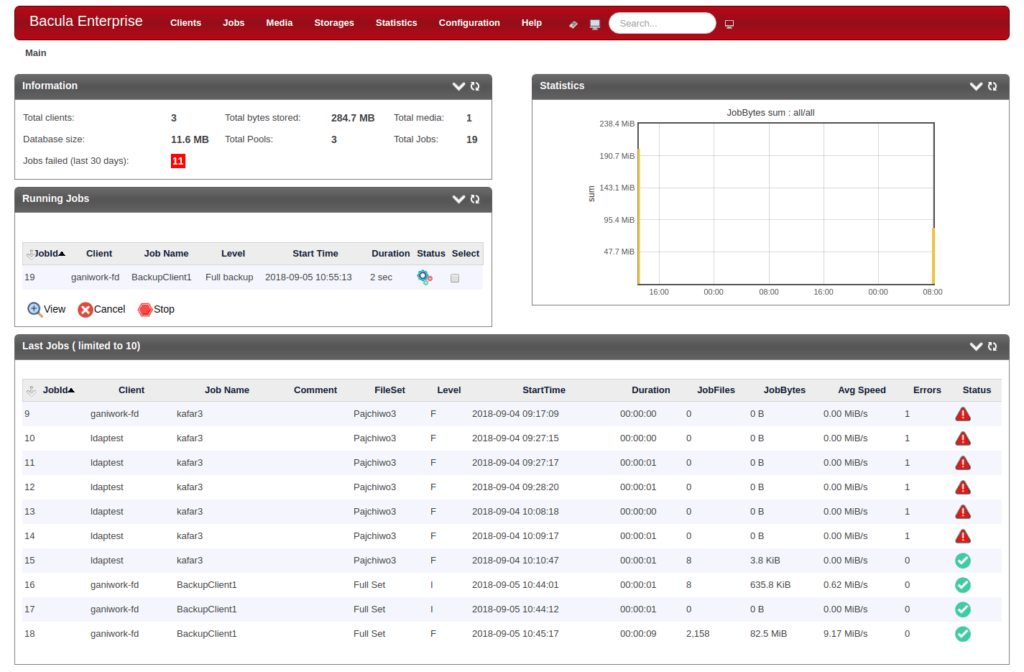Click the tag icon in the top bar
This screenshot has width=1024, height=672.
[573, 22]
